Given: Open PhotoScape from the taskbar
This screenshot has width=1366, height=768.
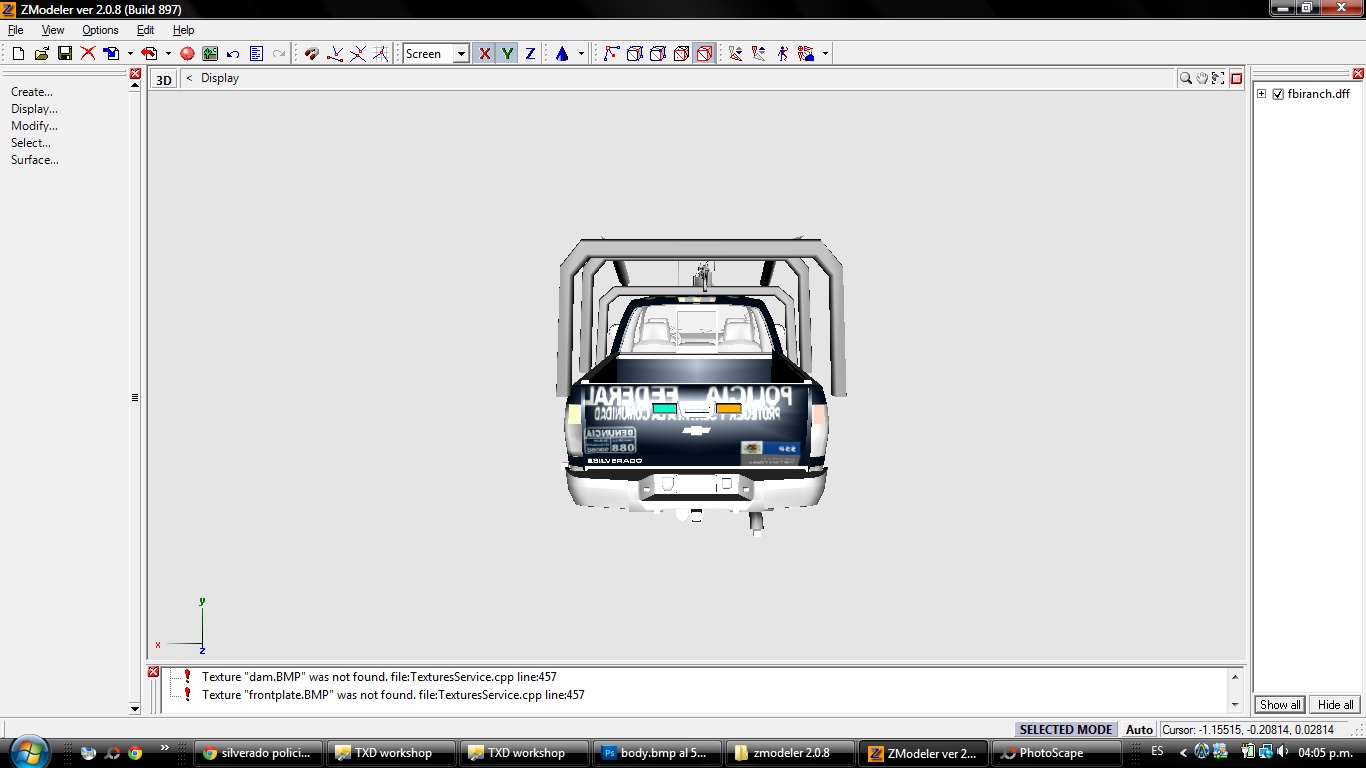Looking at the screenshot, I should tap(1056, 753).
